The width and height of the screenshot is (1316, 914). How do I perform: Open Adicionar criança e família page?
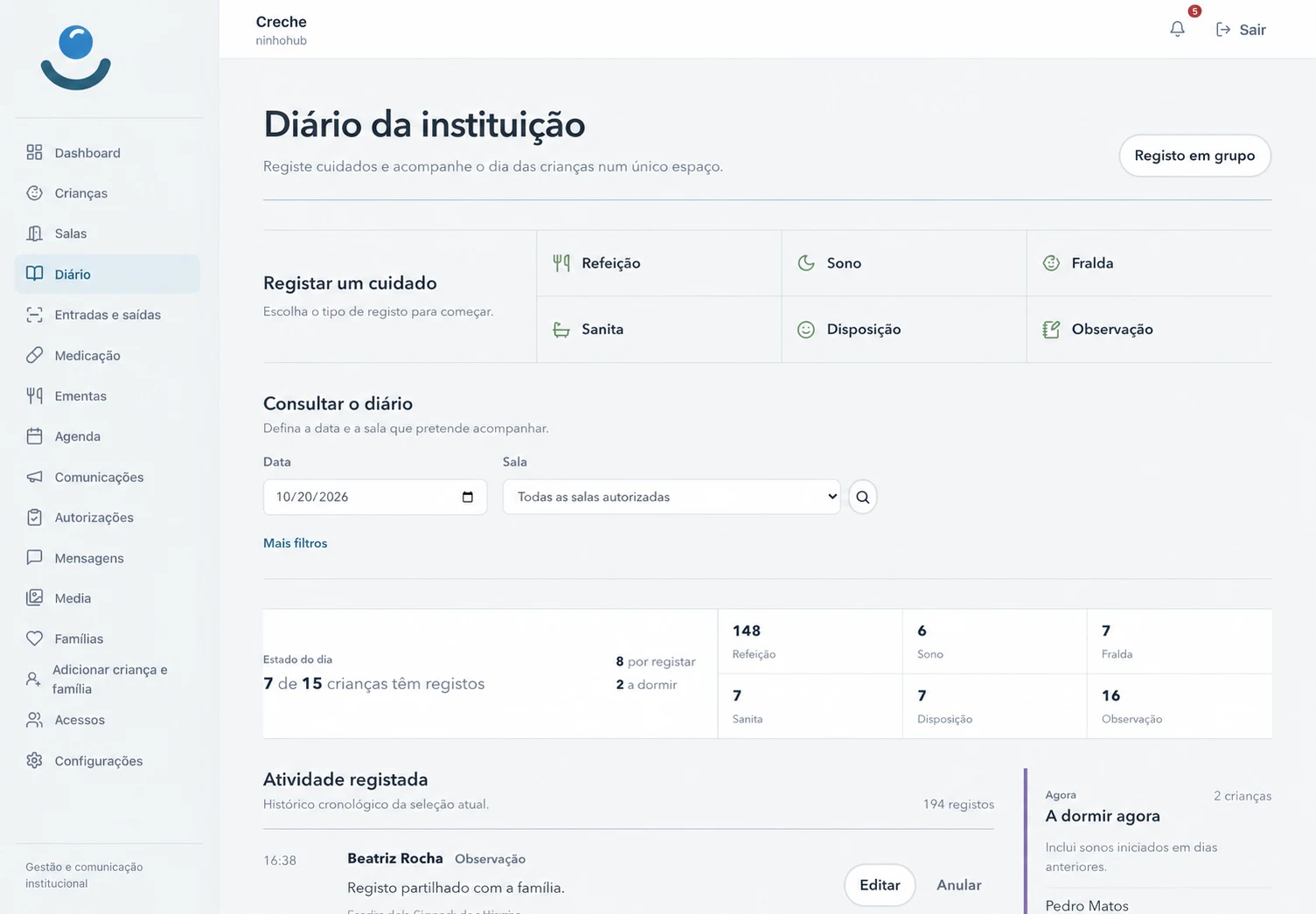[x=107, y=679]
